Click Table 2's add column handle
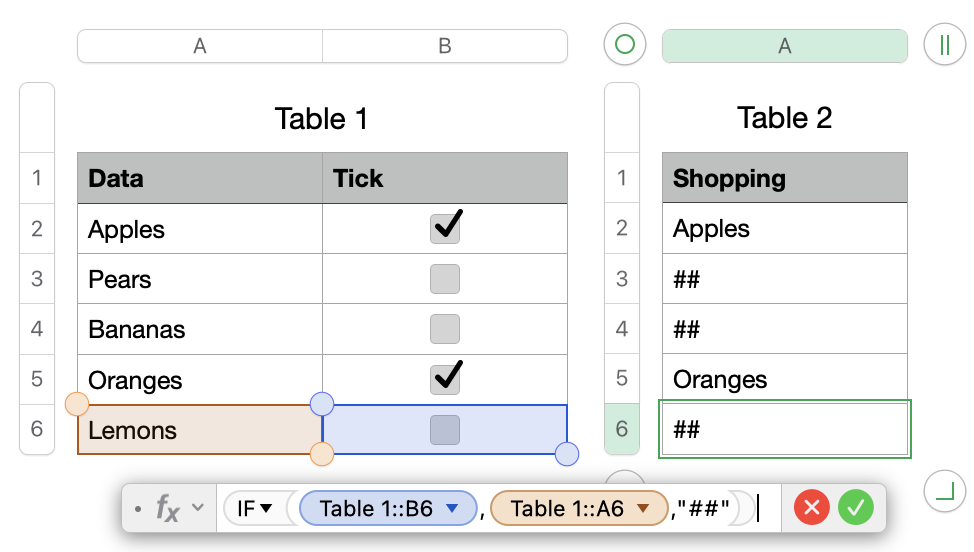The height and width of the screenshot is (552, 974). point(945,45)
